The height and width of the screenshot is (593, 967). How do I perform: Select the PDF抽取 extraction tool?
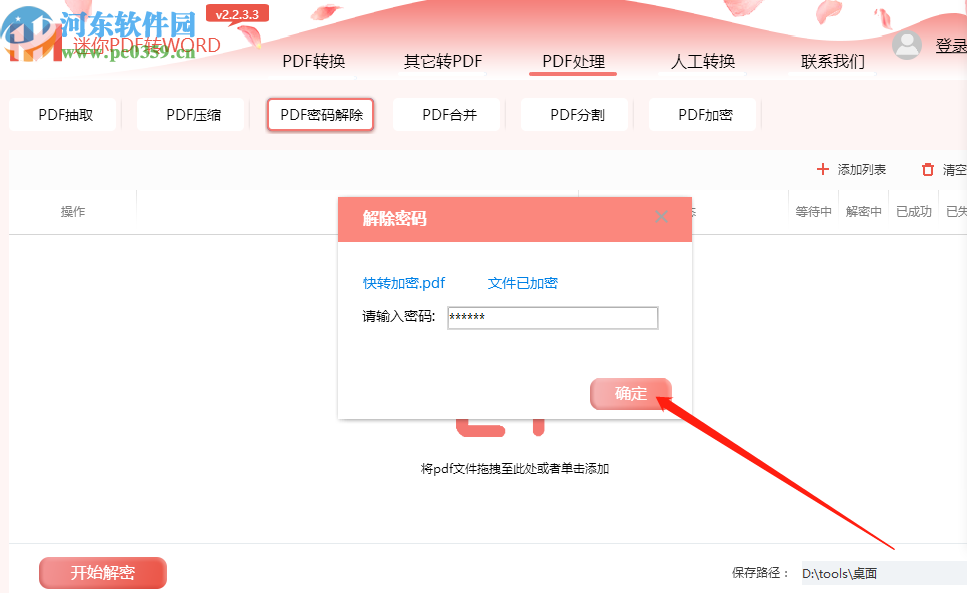pyautogui.click(x=63, y=114)
